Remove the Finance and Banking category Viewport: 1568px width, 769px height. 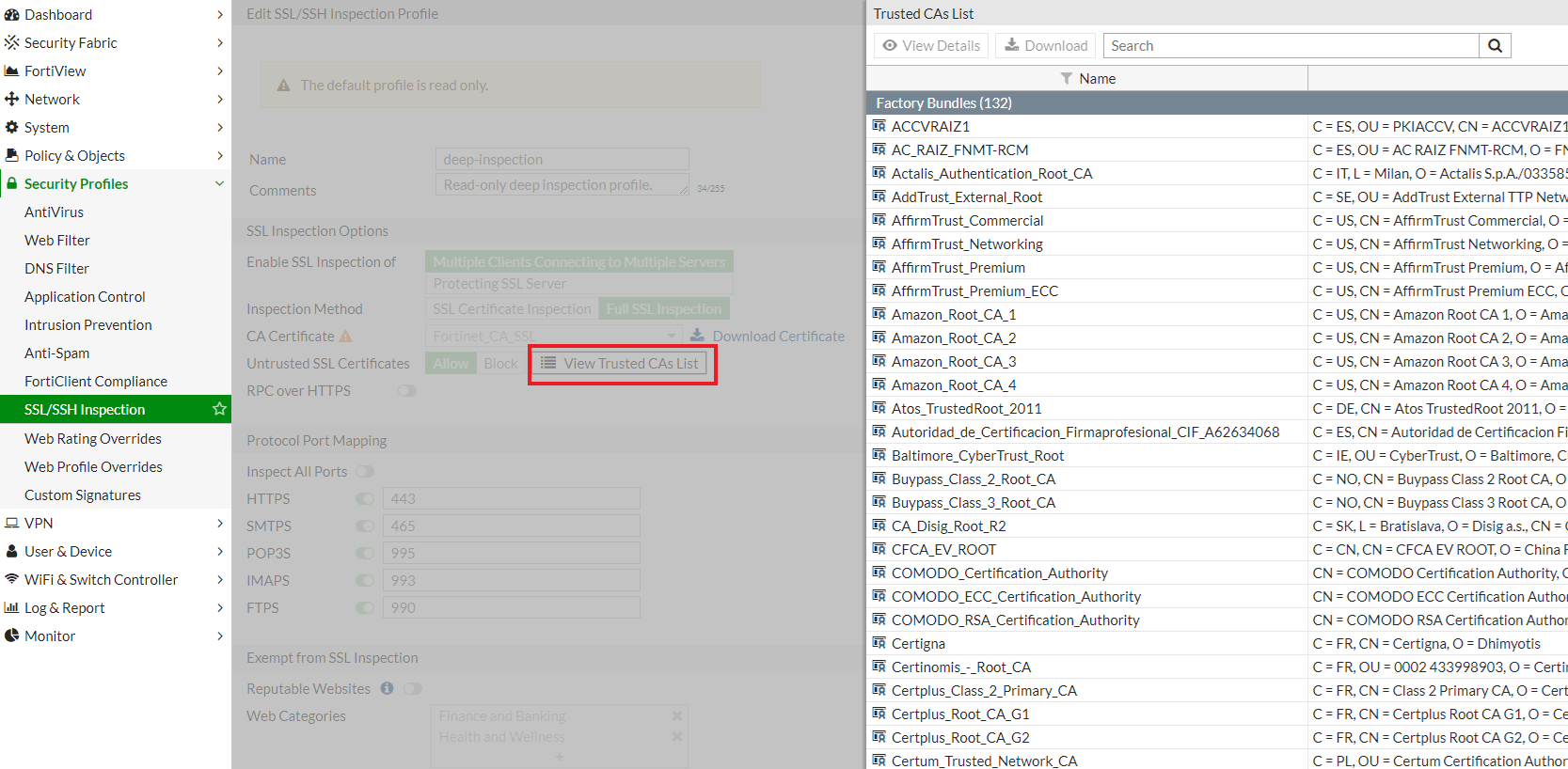click(x=677, y=716)
